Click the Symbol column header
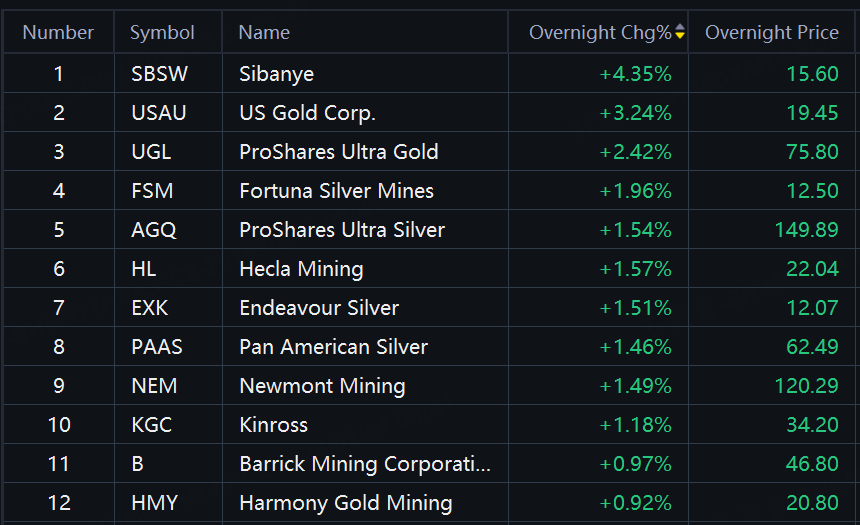Viewport: 860px width, 525px height. [162, 32]
